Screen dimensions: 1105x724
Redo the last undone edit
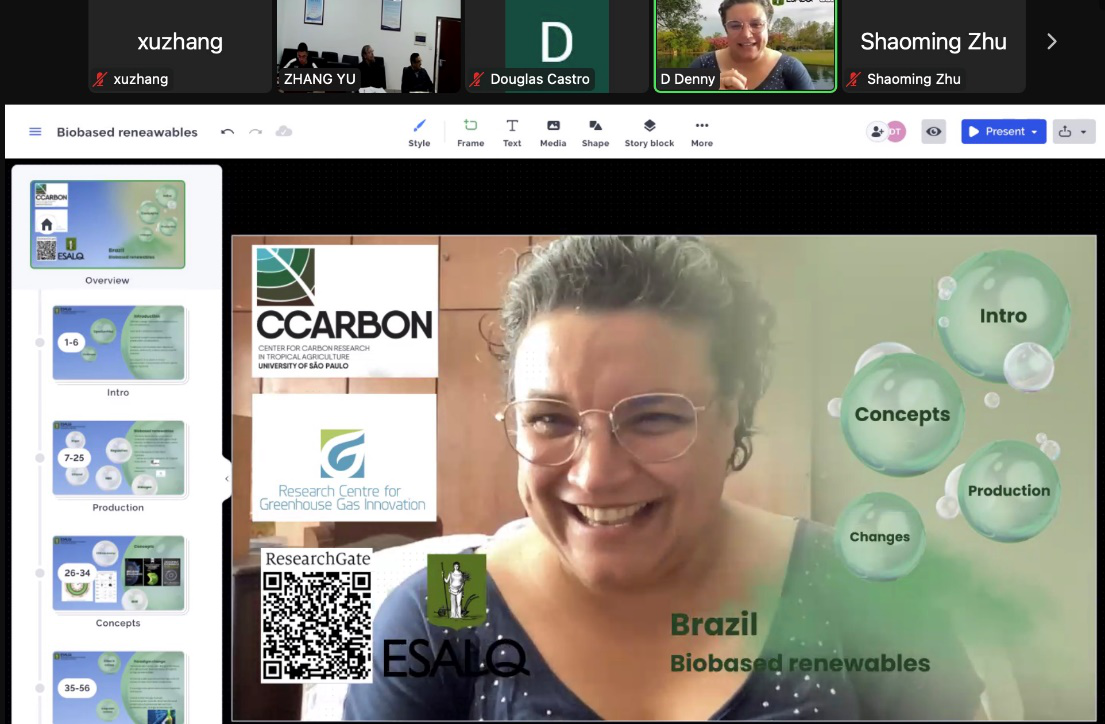click(x=256, y=132)
